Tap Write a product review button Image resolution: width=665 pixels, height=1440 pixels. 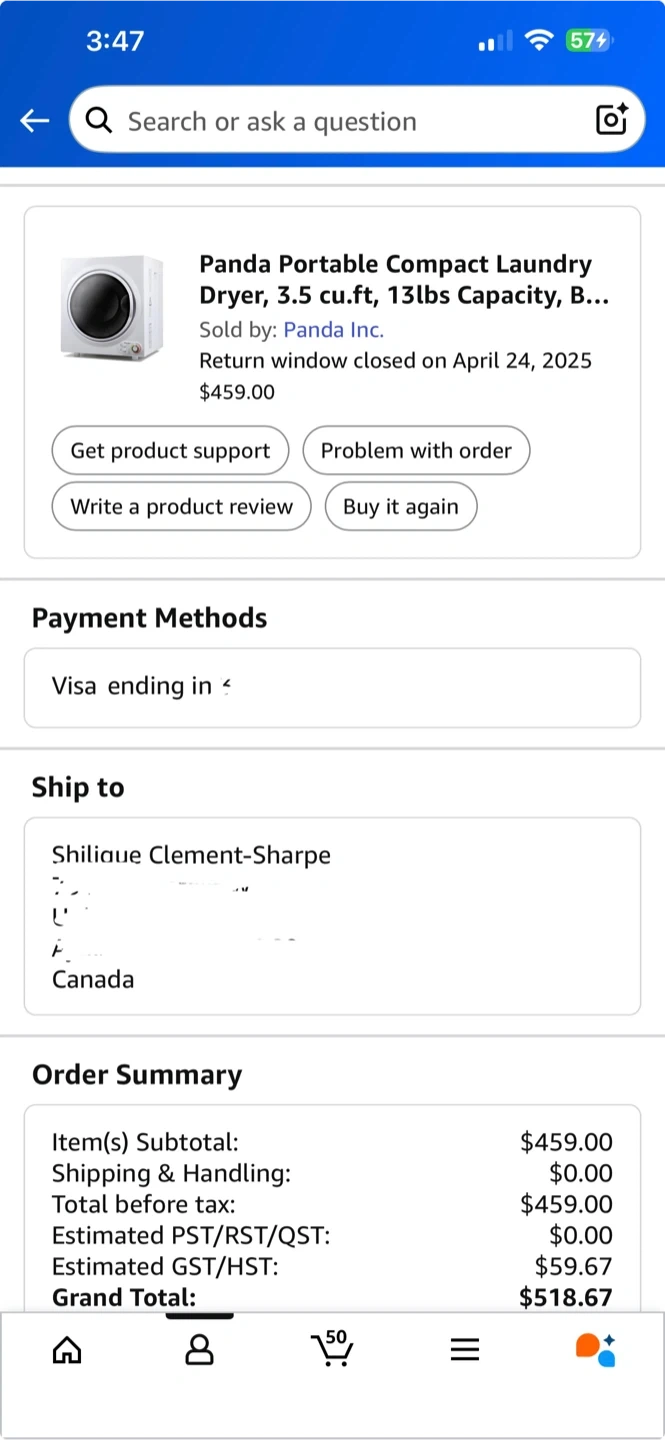pos(181,507)
